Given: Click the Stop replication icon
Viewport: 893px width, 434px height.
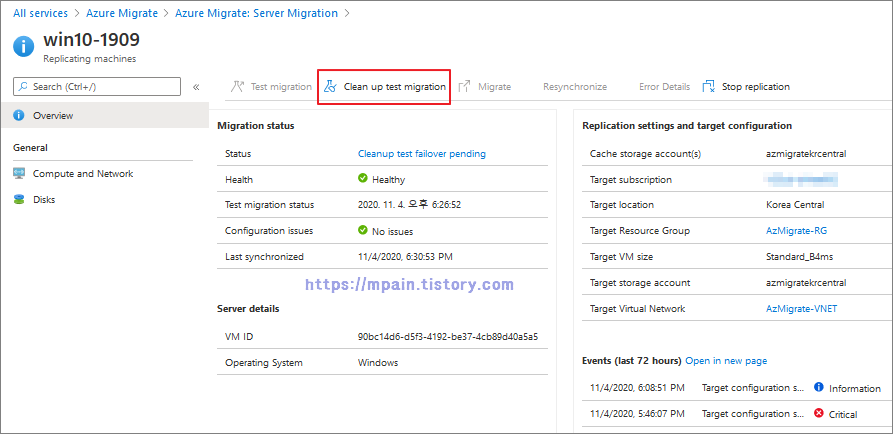Looking at the screenshot, I should click(x=708, y=87).
